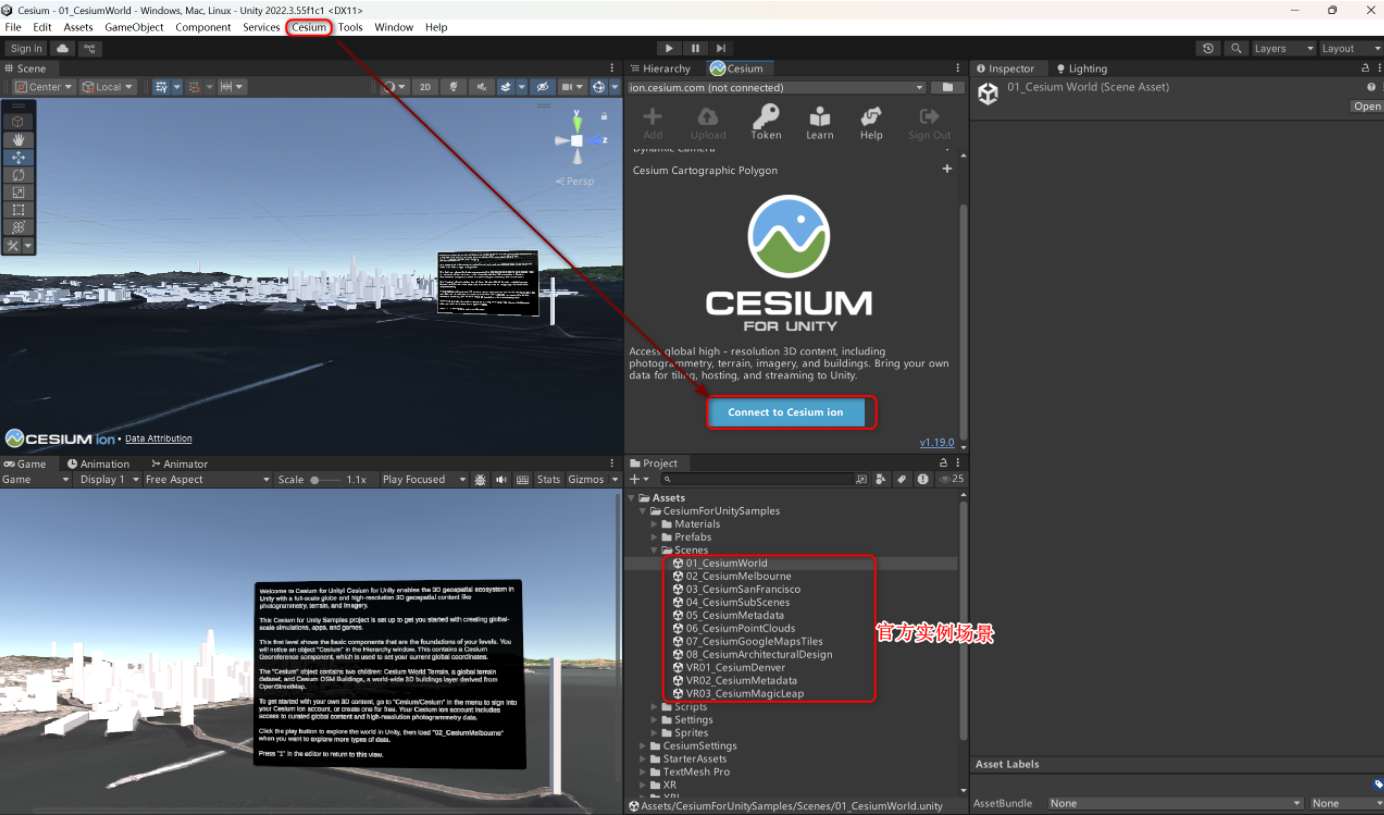Click the v1.19.0 version link

[x=937, y=442]
